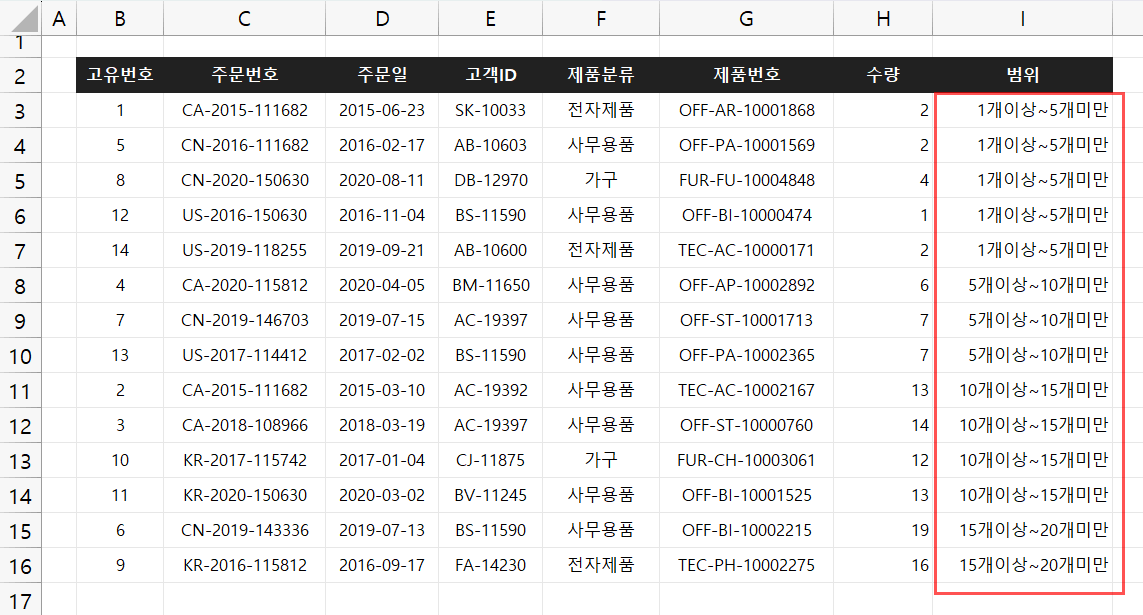Click order date 2016-09-17
Image resolution: width=1143 pixels, height=615 pixels.
click(x=382, y=565)
